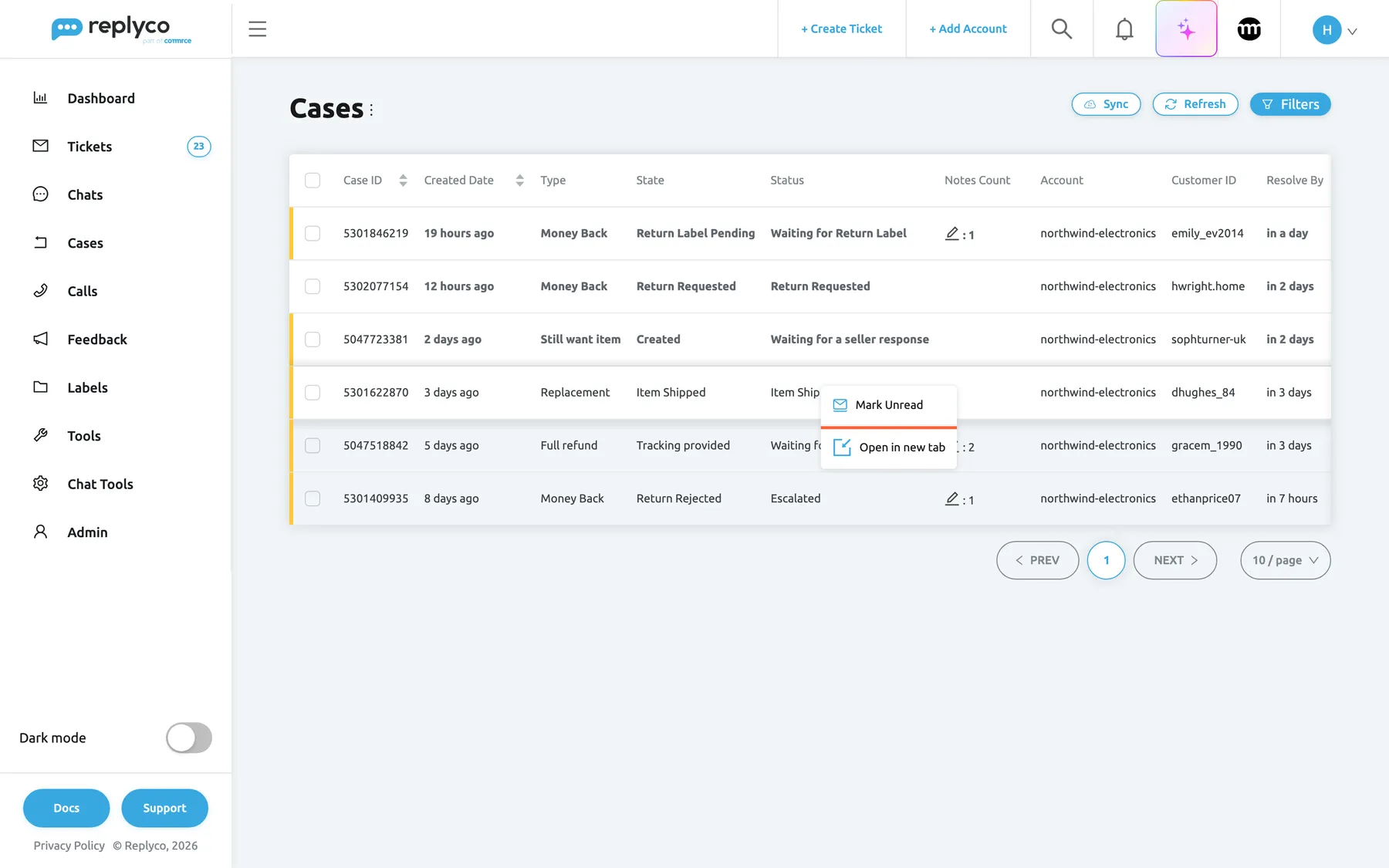The height and width of the screenshot is (868, 1389).
Task: Choose Mark Unread in context menu
Action: pos(889,405)
